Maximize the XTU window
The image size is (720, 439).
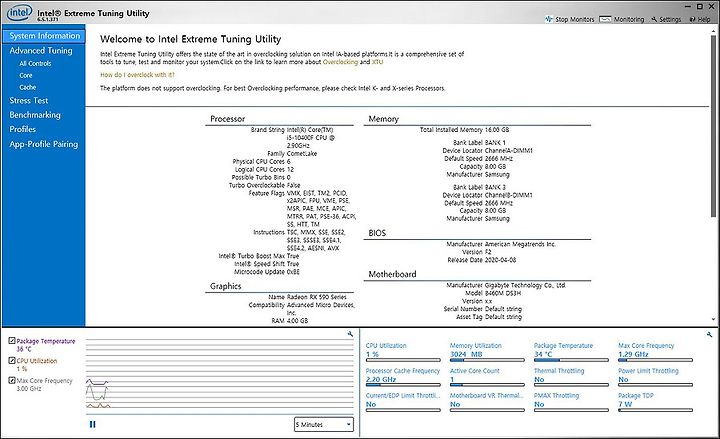(700, 6)
